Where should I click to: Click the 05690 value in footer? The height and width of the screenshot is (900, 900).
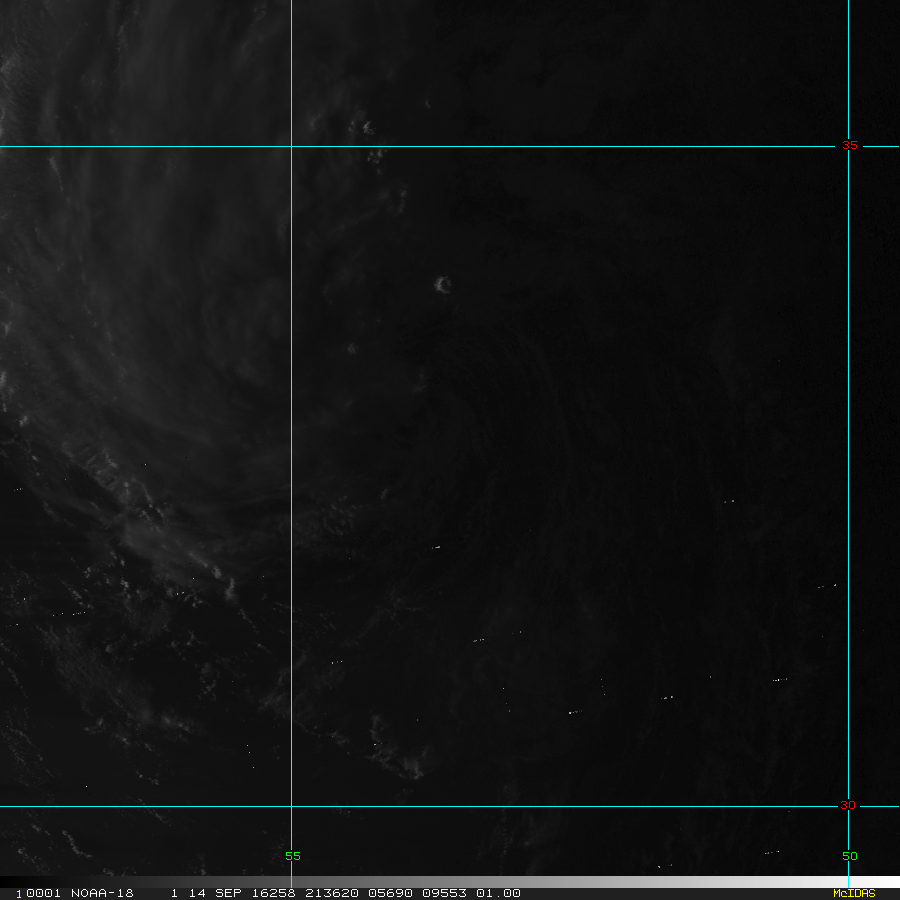coord(390,893)
